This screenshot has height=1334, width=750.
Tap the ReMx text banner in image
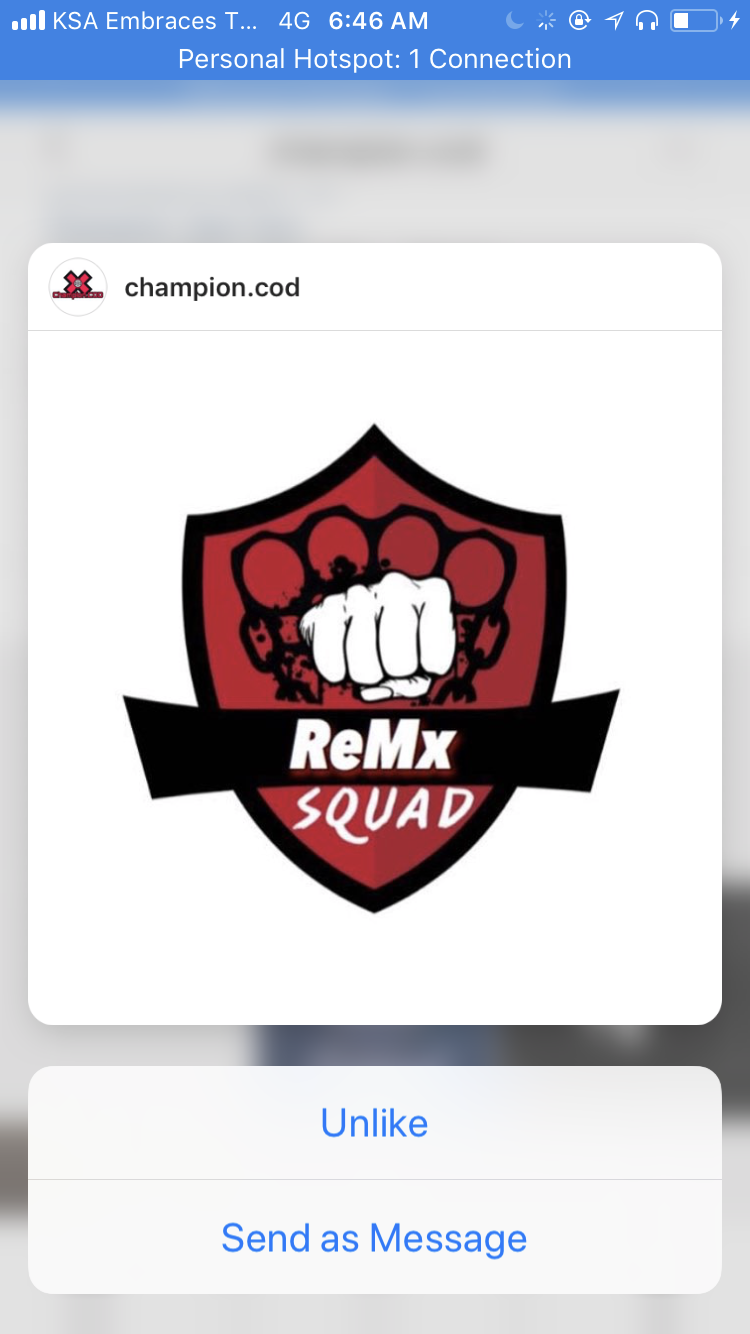click(372, 748)
